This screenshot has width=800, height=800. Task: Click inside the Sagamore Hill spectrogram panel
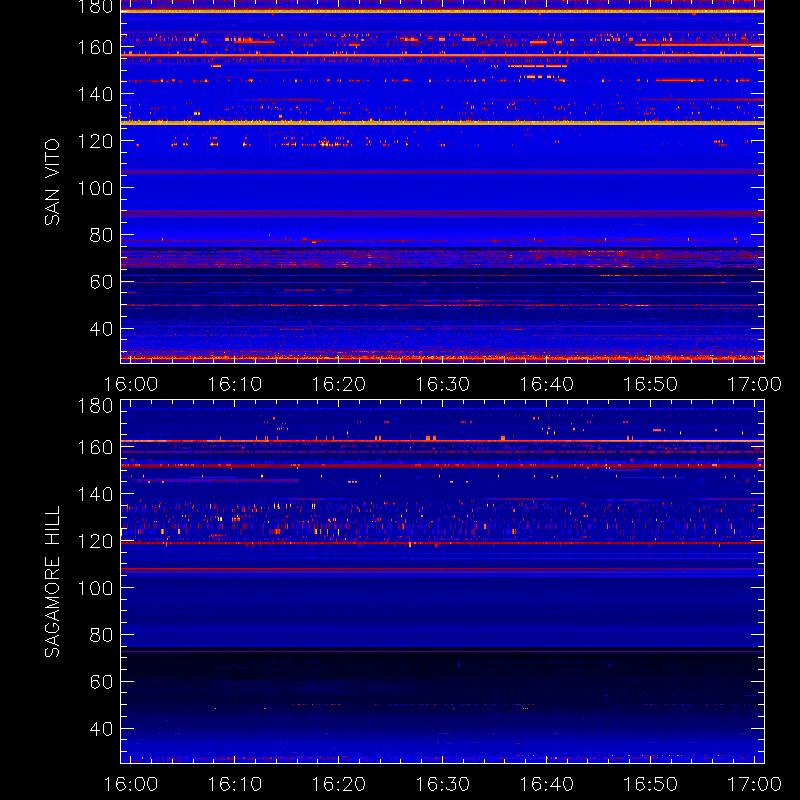click(442, 581)
